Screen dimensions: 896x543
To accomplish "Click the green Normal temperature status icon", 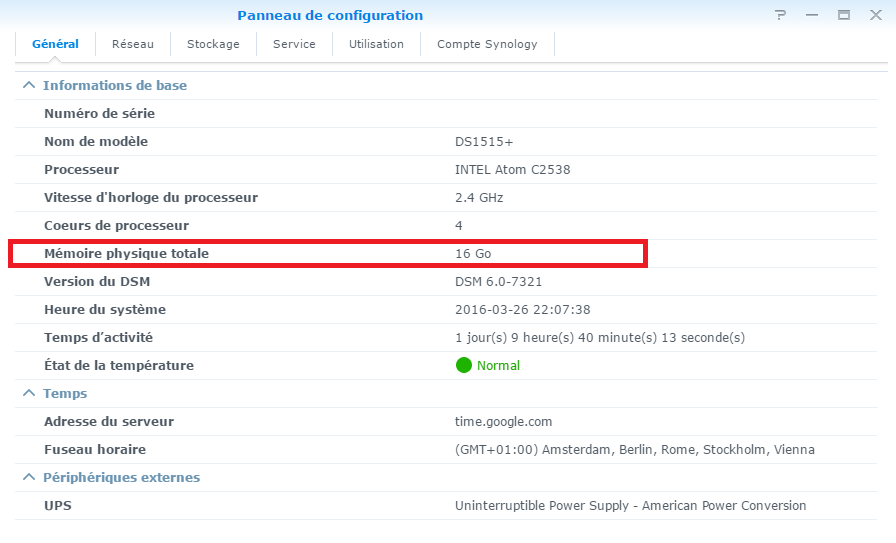I will (464, 366).
